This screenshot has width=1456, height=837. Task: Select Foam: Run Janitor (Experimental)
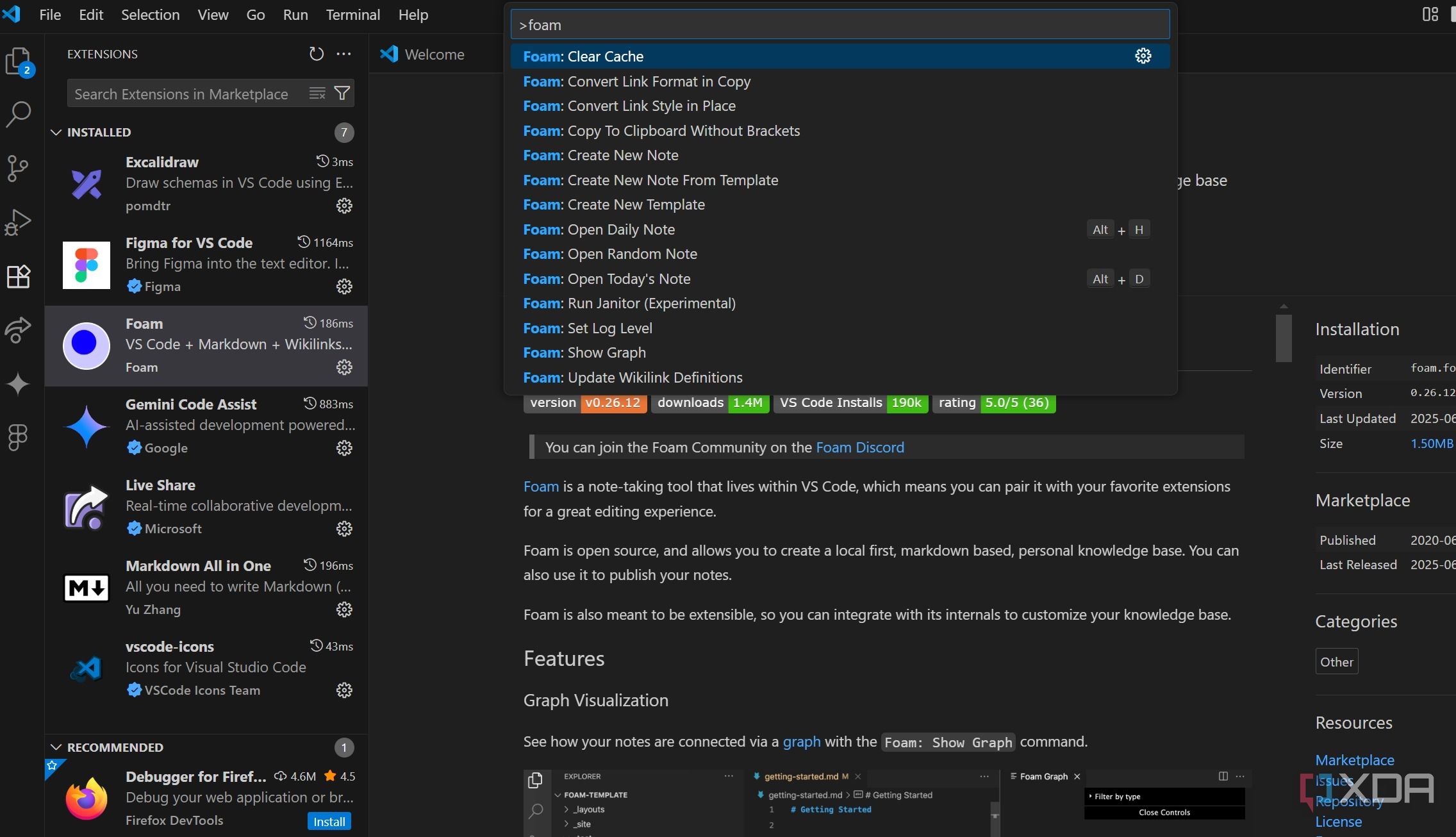[x=840, y=303]
